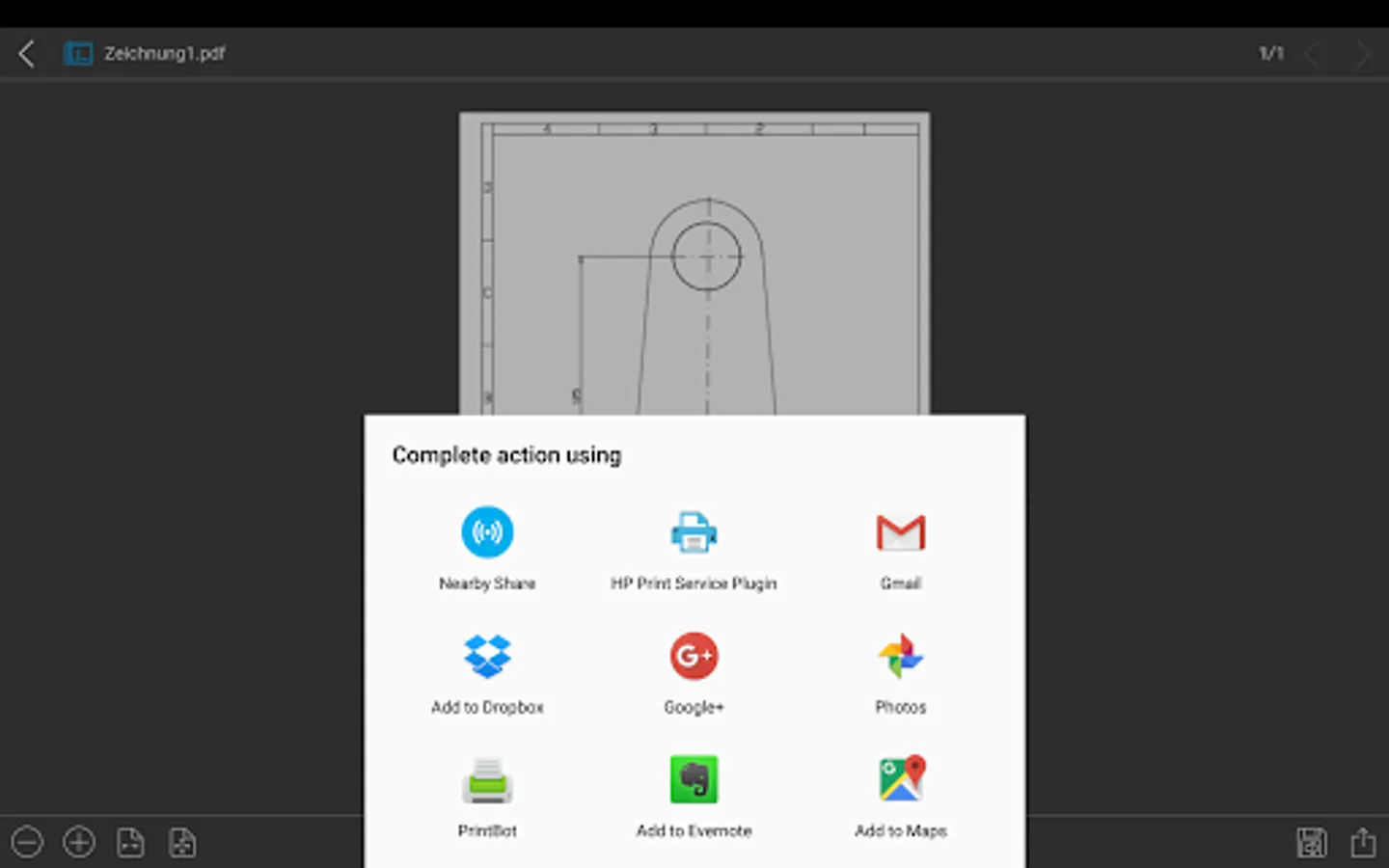The image size is (1389, 868).
Task: Zoom in with the plus icon
Action: (x=79, y=842)
